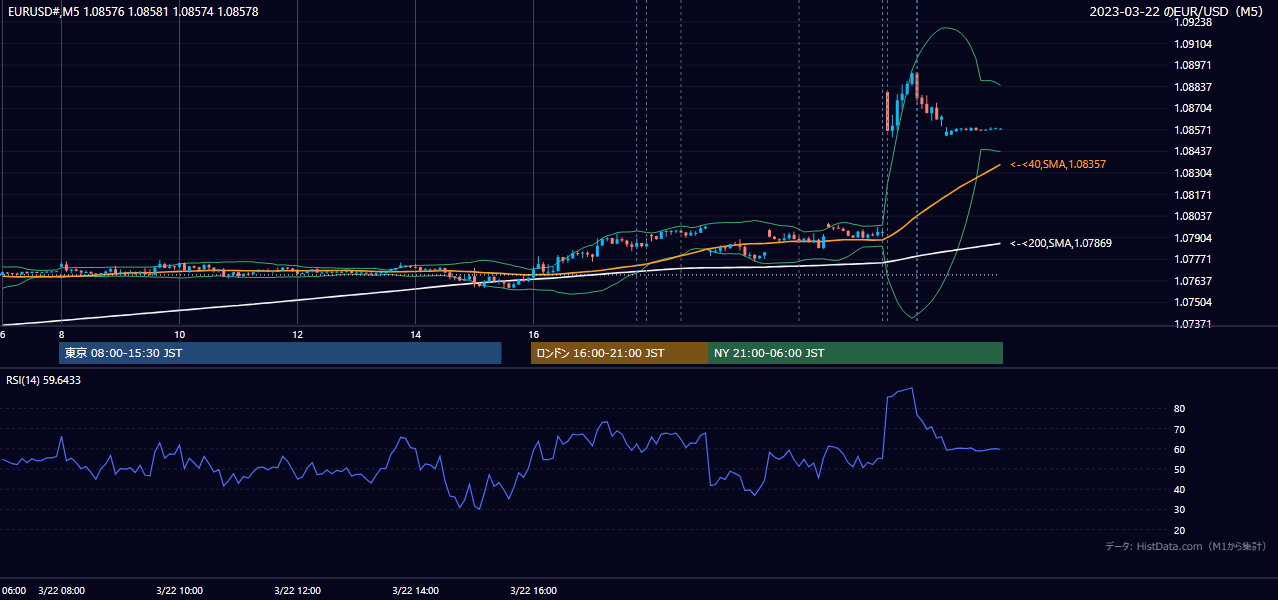Click the 200 SMA label 1.07869
The width and height of the screenshot is (1278, 600).
pyautogui.click(x=1061, y=243)
